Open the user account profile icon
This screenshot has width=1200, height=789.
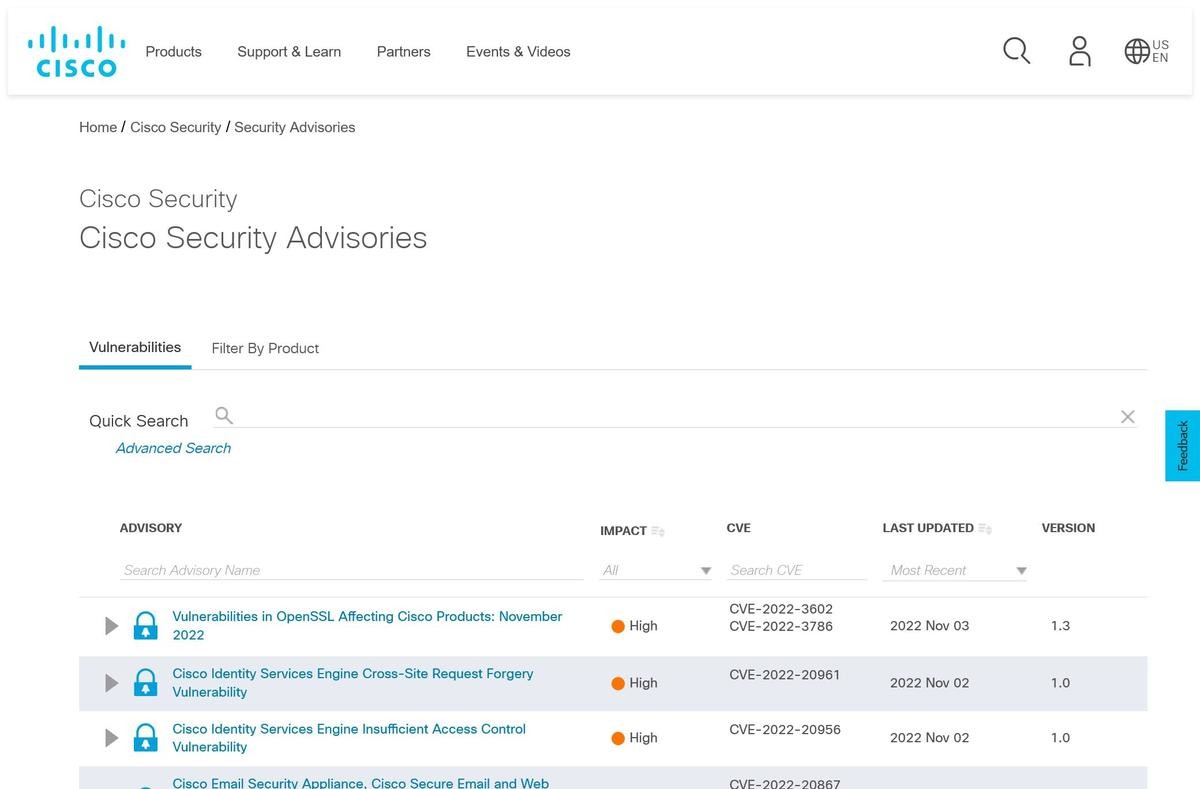pyautogui.click(x=1079, y=51)
